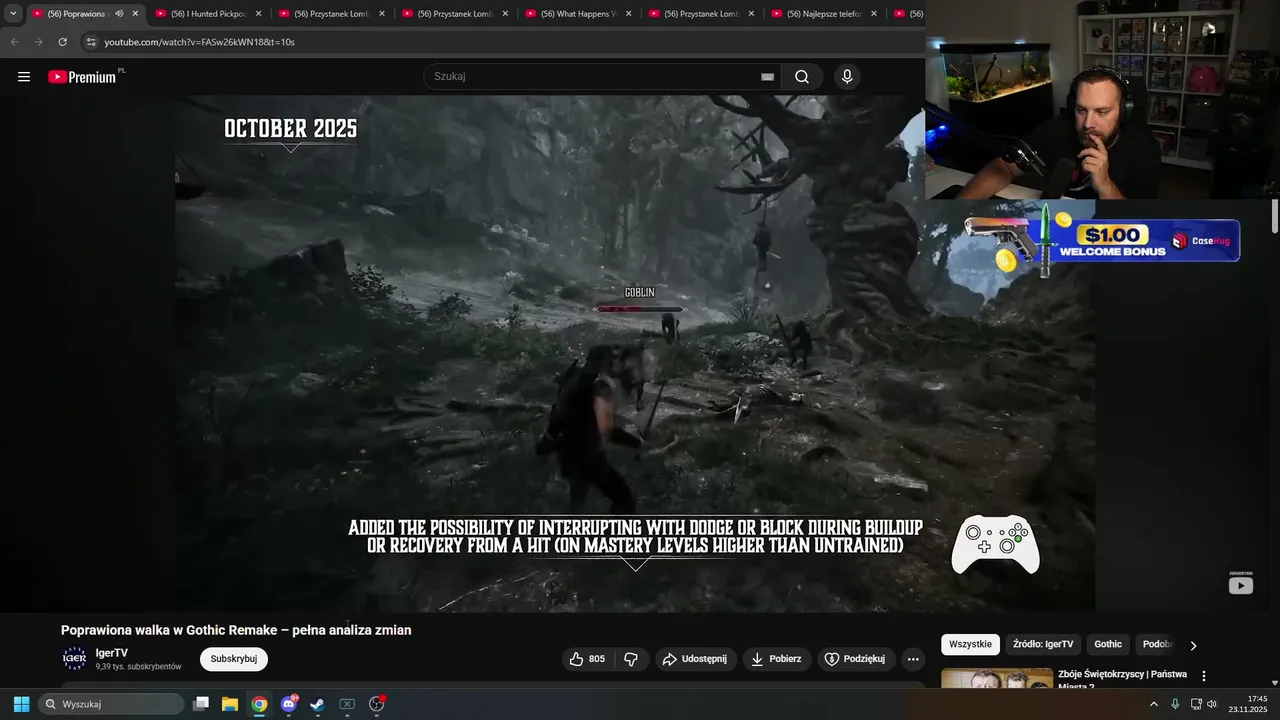The image size is (1280, 720).
Task: Open the IgerTV channel name link
Action: click(x=112, y=653)
